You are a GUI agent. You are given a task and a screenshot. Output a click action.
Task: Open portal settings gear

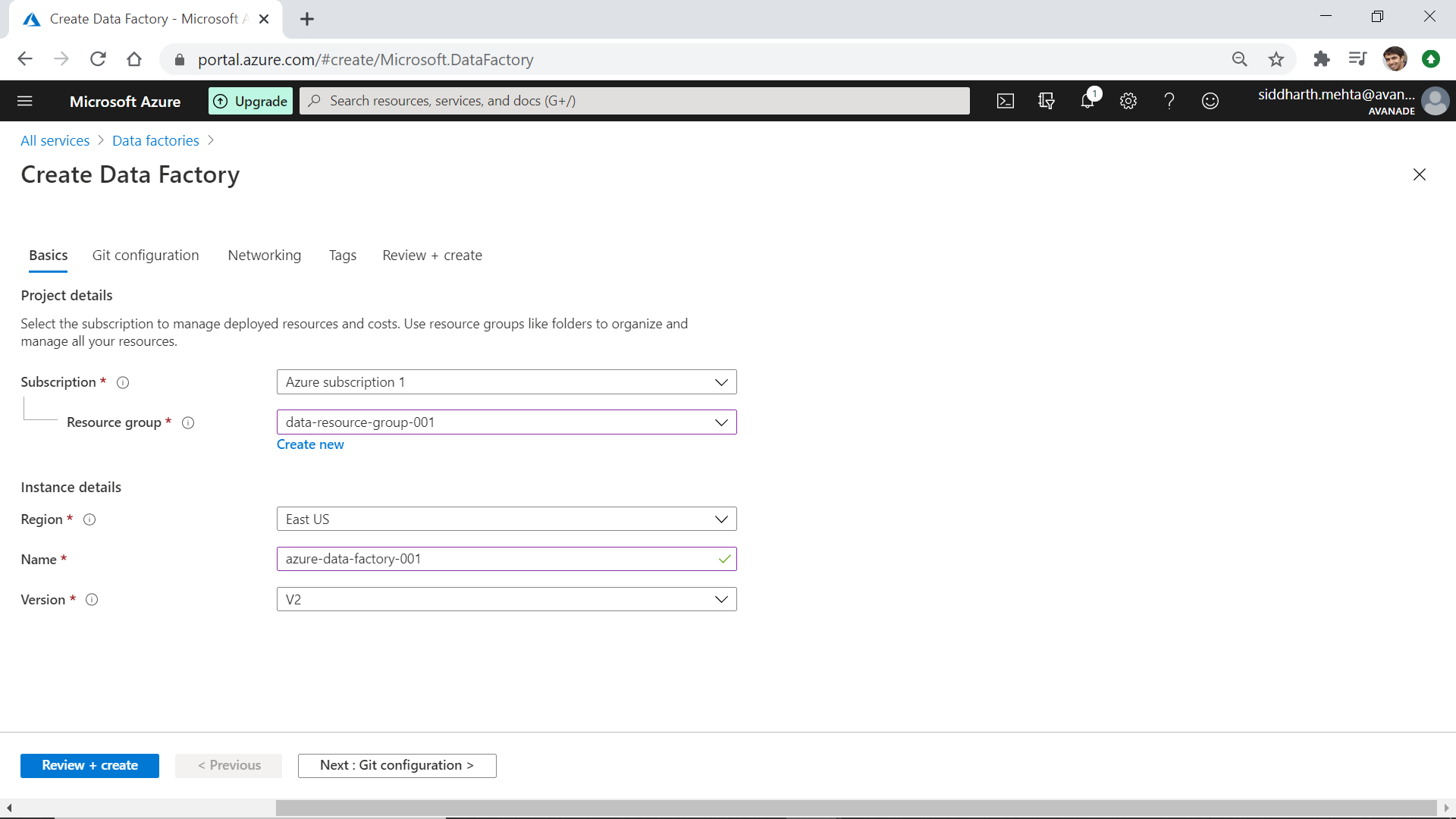pyautogui.click(x=1128, y=101)
